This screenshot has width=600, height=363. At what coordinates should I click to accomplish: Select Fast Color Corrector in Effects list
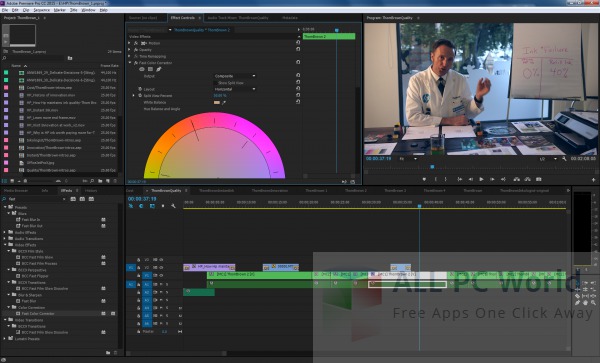(x=38, y=314)
